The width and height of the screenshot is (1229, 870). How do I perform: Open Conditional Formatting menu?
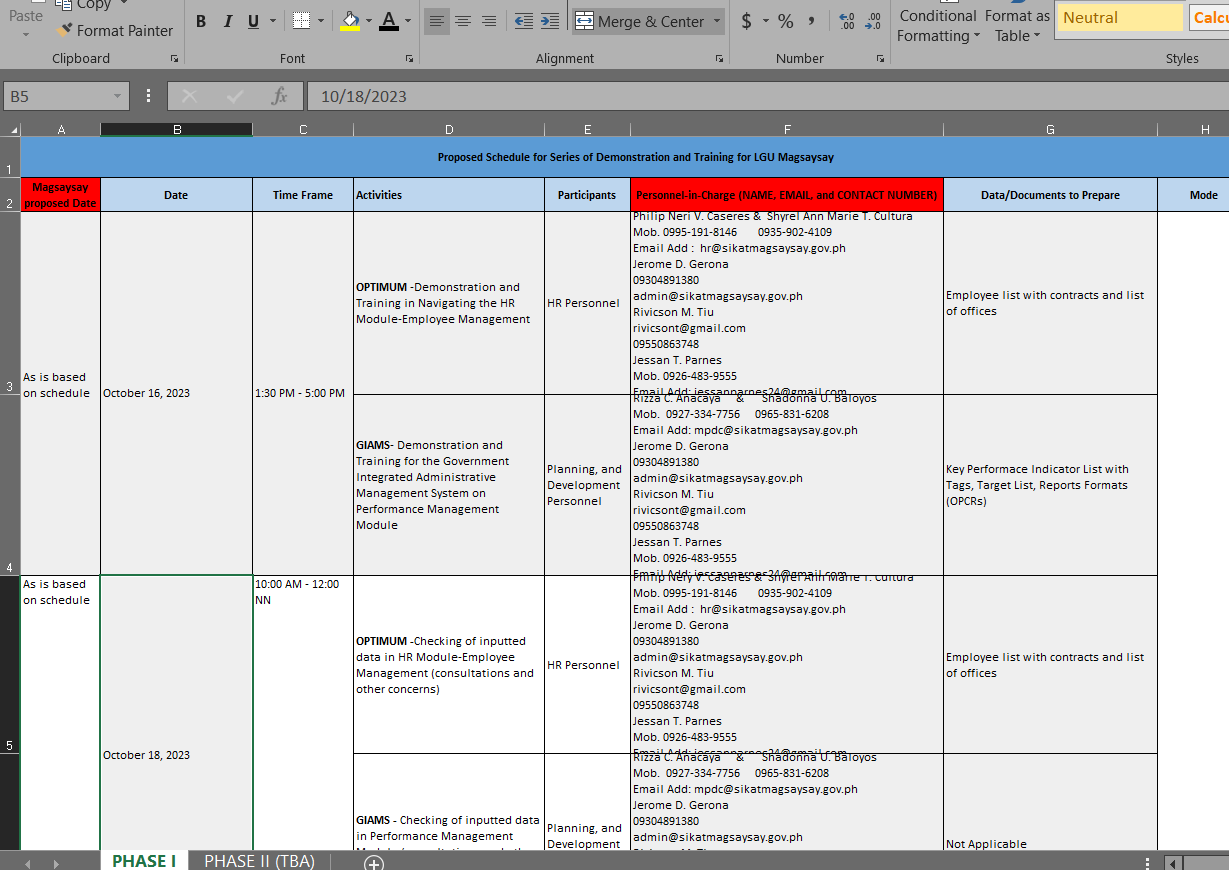tap(938, 25)
